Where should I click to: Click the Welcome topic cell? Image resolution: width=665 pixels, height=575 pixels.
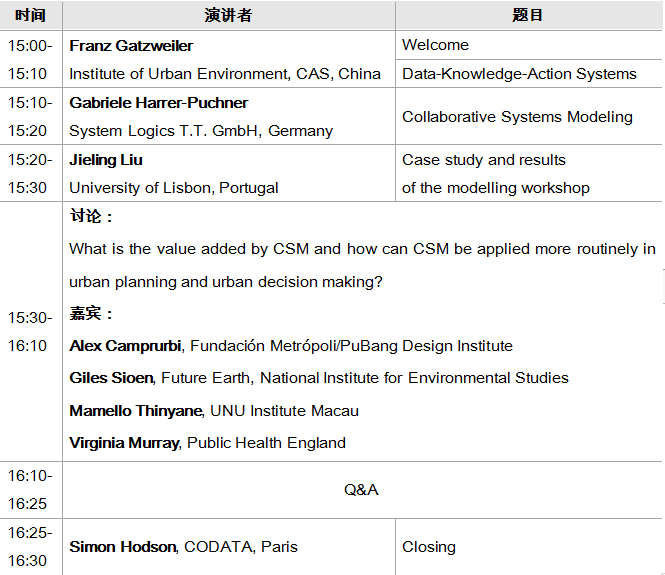coord(435,45)
